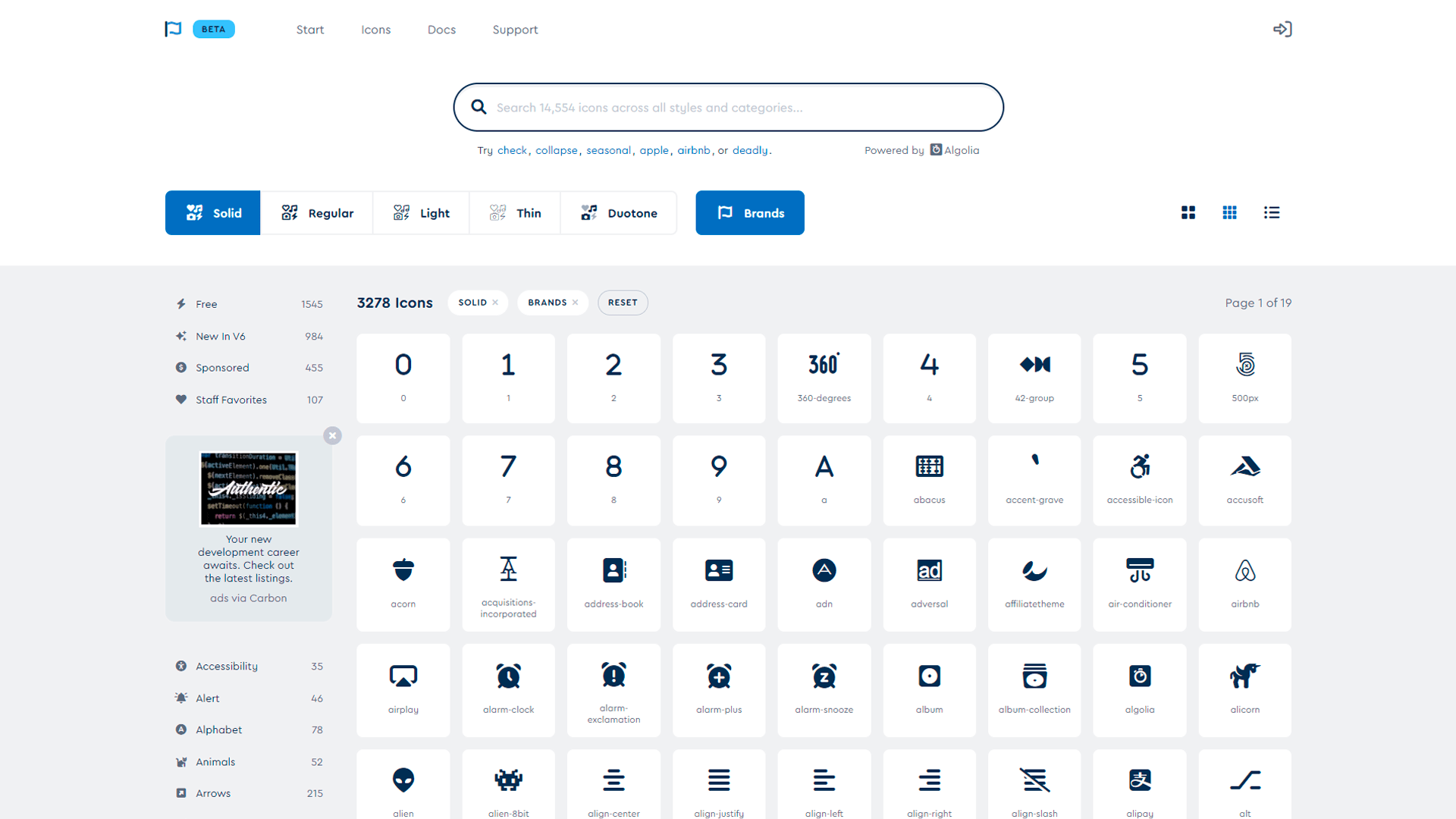
Task: Select the Alert category
Action: pyautogui.click(x=249, y=698)
